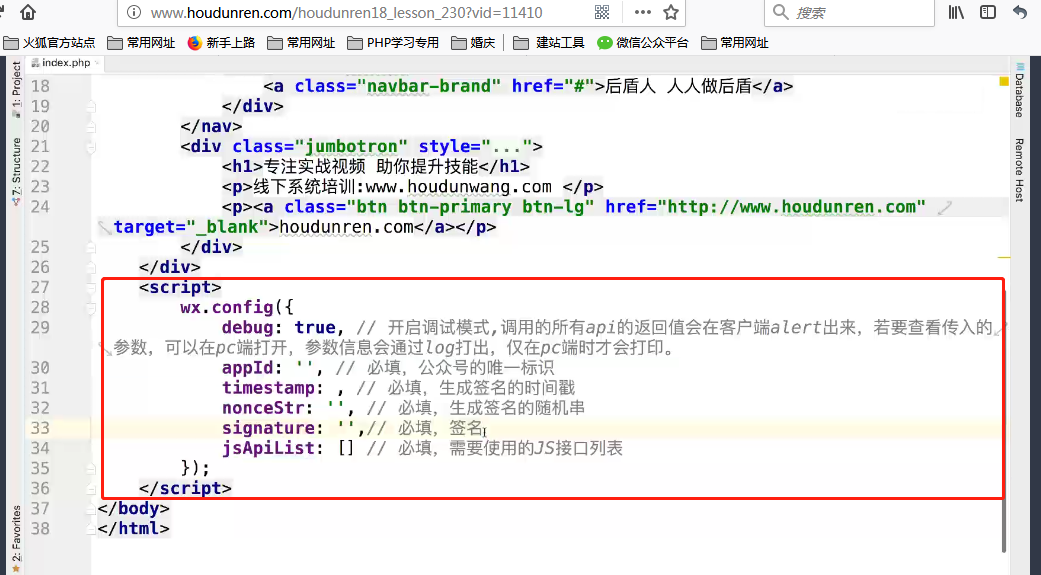Open the 7: Structure tool window
Image resolution: width=1041 pixels, height=575 pixels.
coord(17,171)
